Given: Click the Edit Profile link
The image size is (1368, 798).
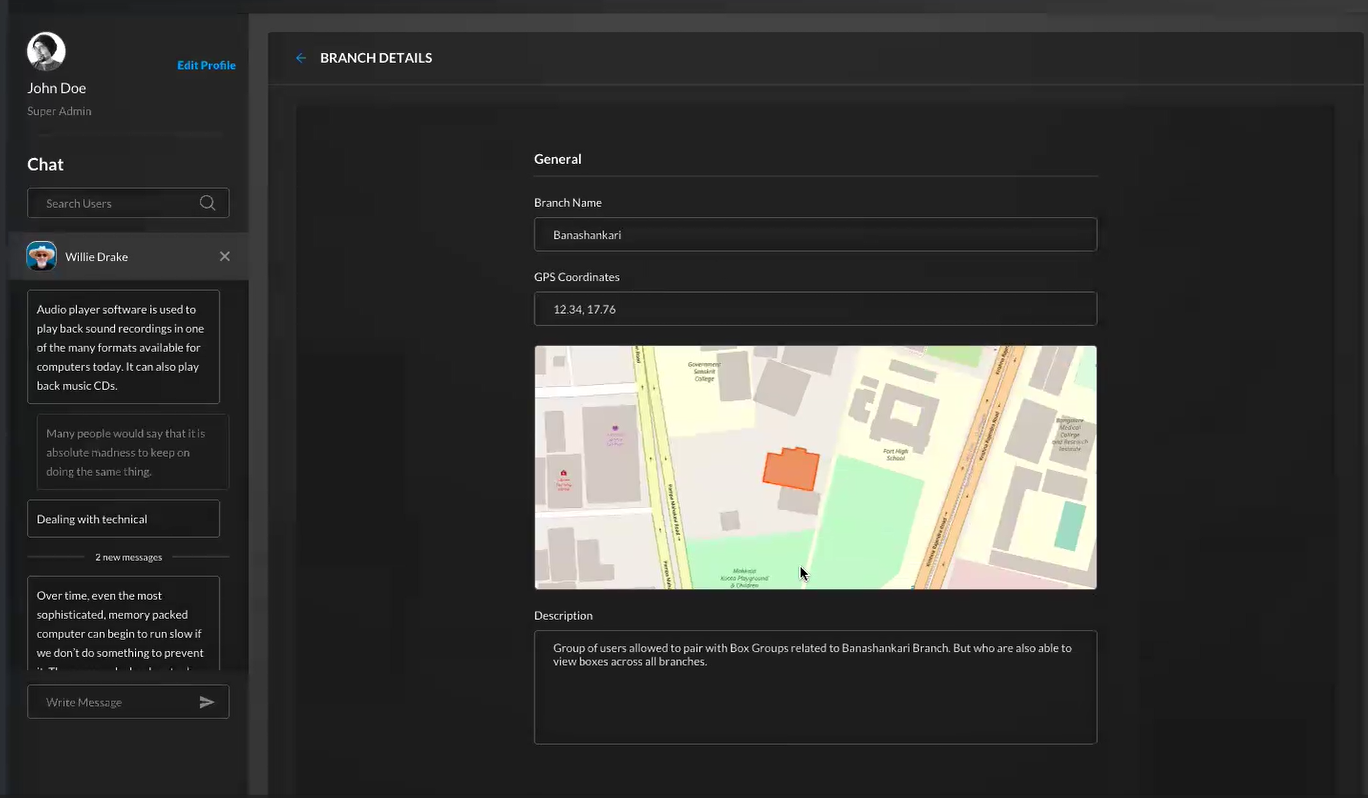Looking at the screenshot, I should coord(206,65).
